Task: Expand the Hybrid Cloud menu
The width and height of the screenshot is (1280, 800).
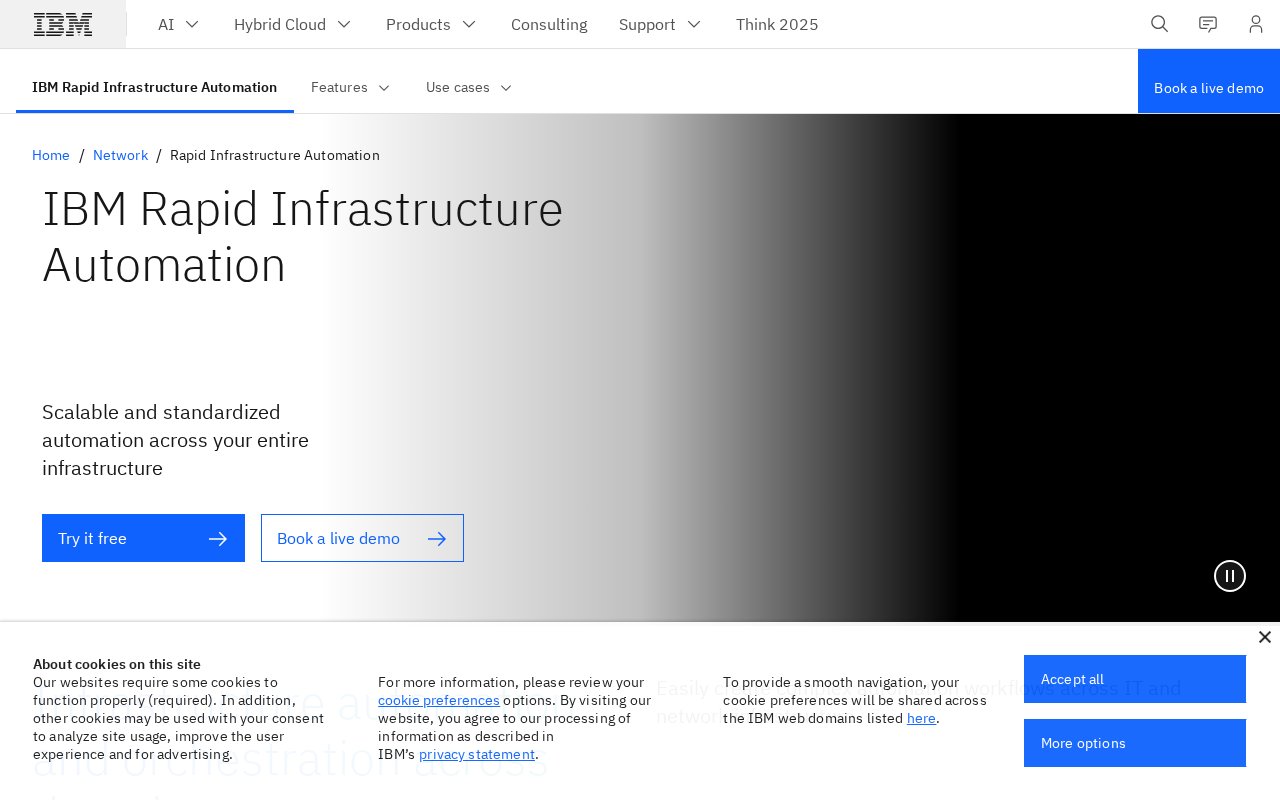Action: click(x=293, y=24)
